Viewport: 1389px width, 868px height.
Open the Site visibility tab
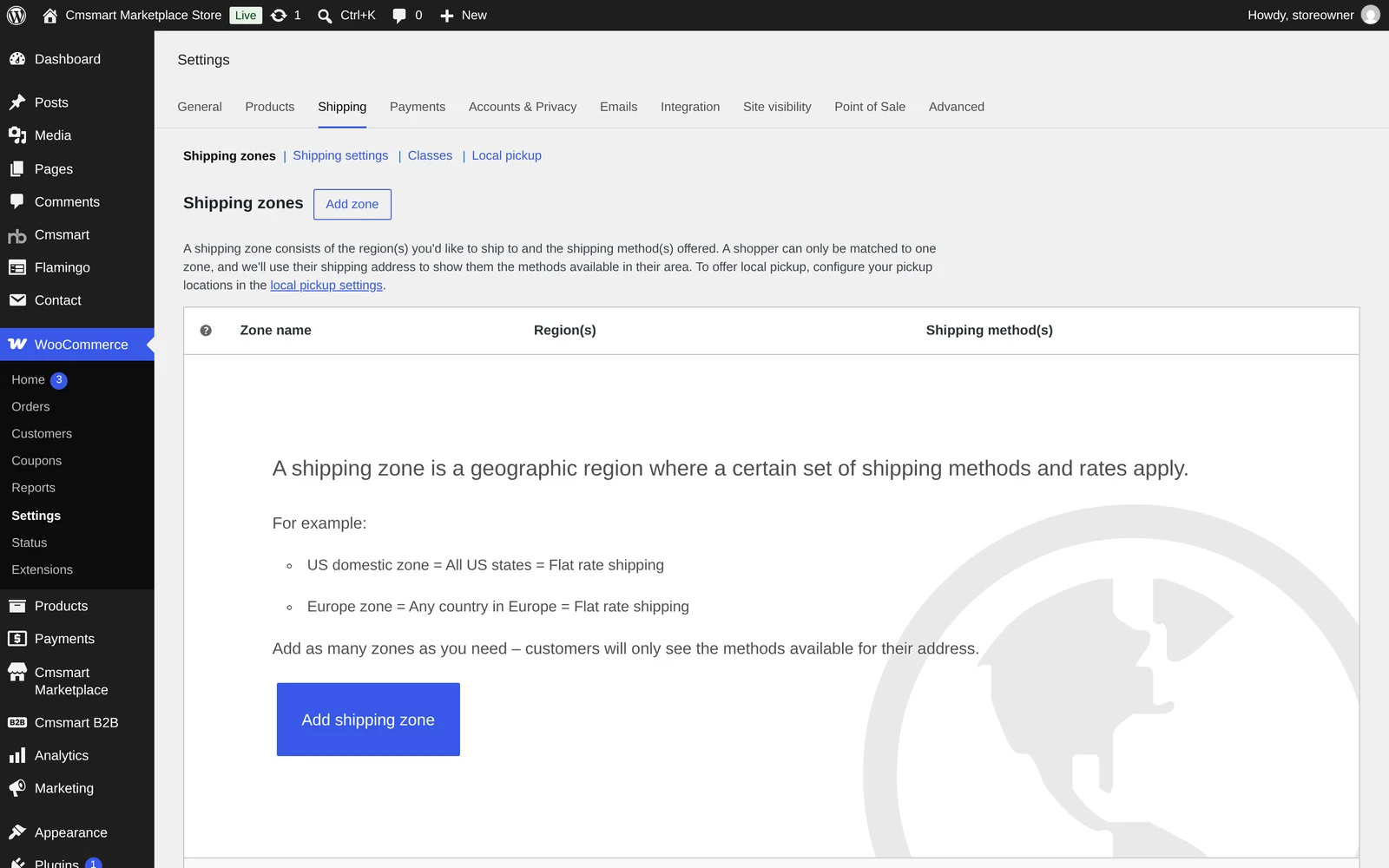click(777, 107)
